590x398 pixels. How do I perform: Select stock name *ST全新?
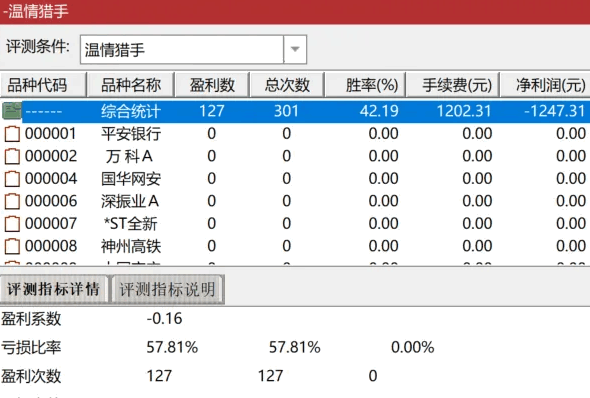point(131,224)
